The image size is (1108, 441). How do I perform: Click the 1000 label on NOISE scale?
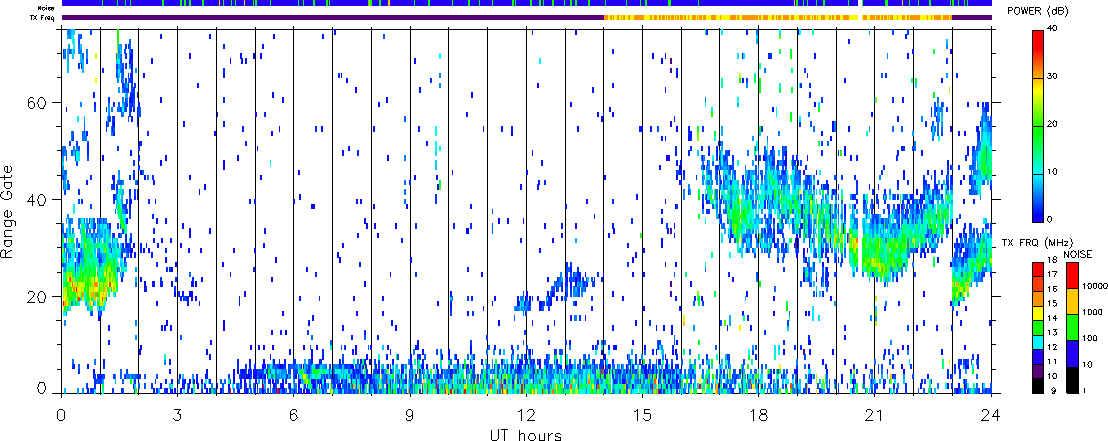point(1092,311)
